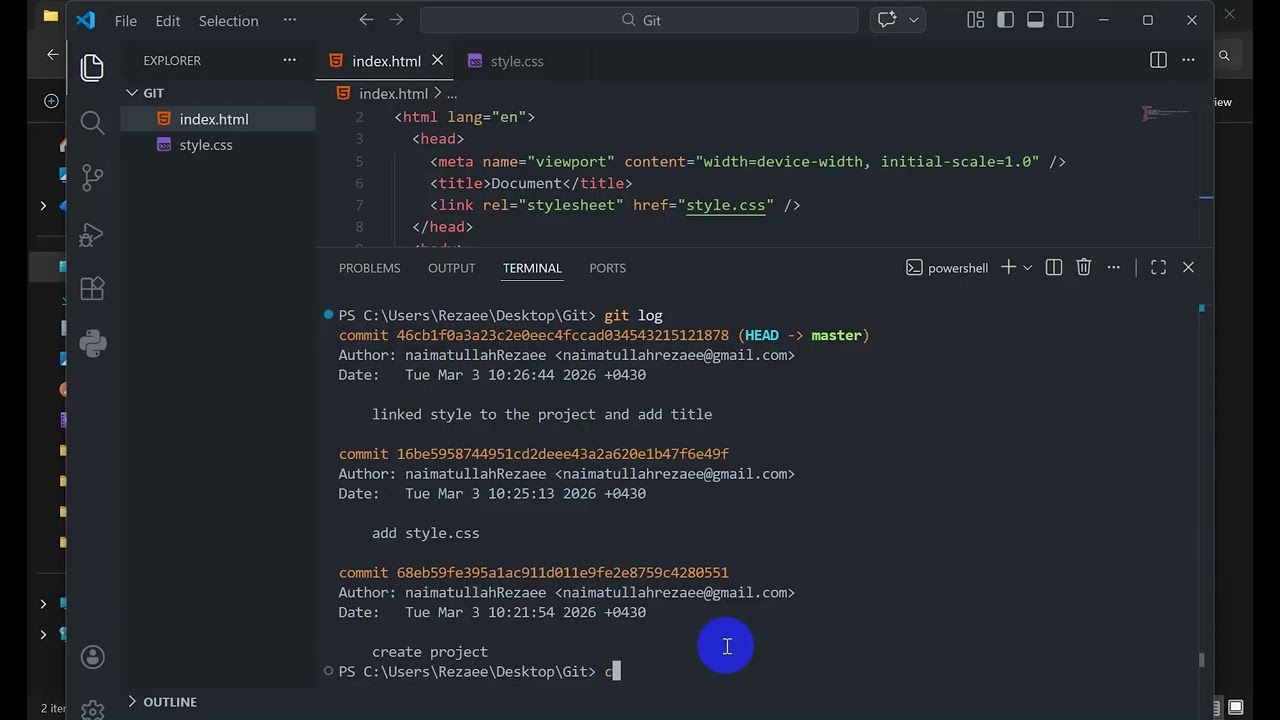Image resolution: width=1280 pixels, height=720 pixels.
Task: Close the terminal panel
Action: tap(1188, 267)
